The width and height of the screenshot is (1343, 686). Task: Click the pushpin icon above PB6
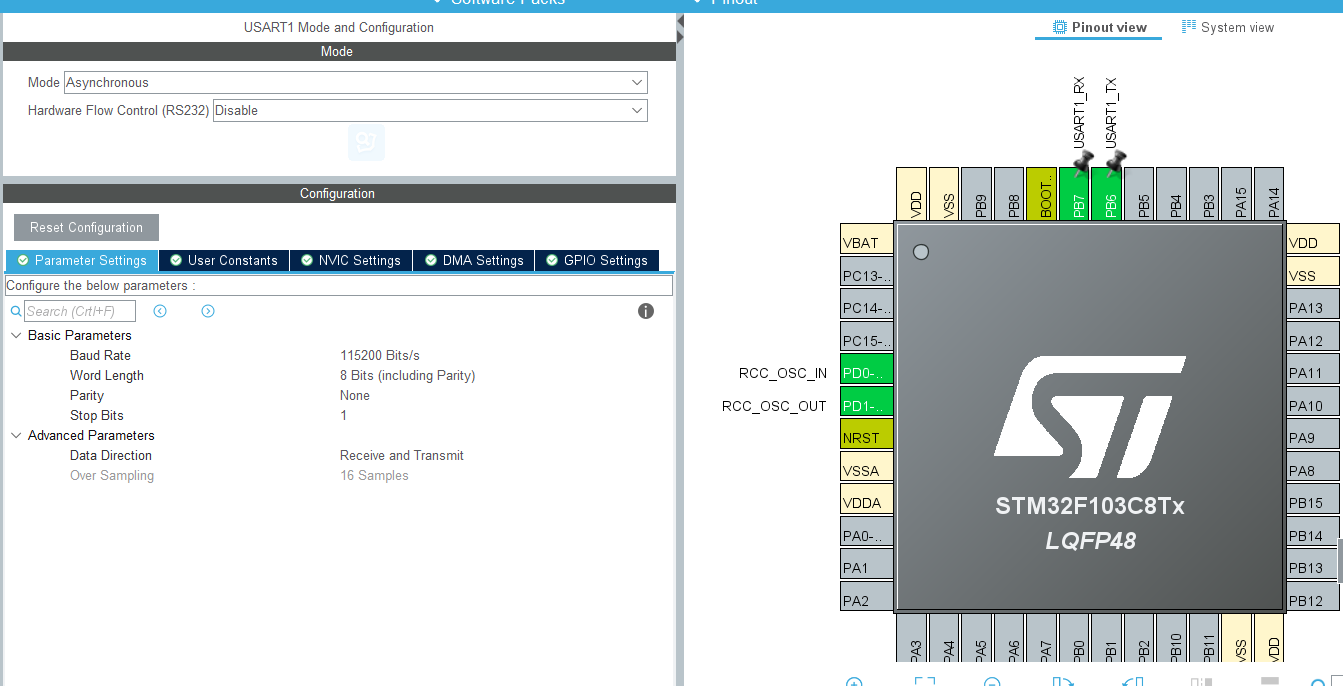(1114, 163)
